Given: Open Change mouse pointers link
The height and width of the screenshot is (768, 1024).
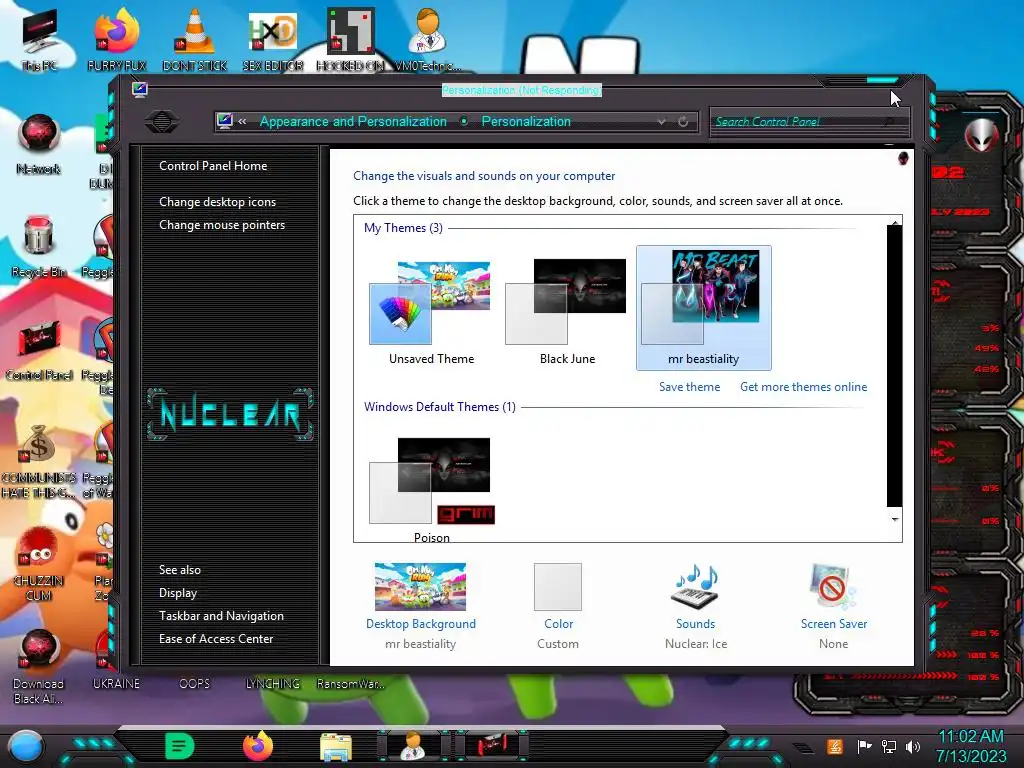Looking at the screenshot, I should pos(222,225).
